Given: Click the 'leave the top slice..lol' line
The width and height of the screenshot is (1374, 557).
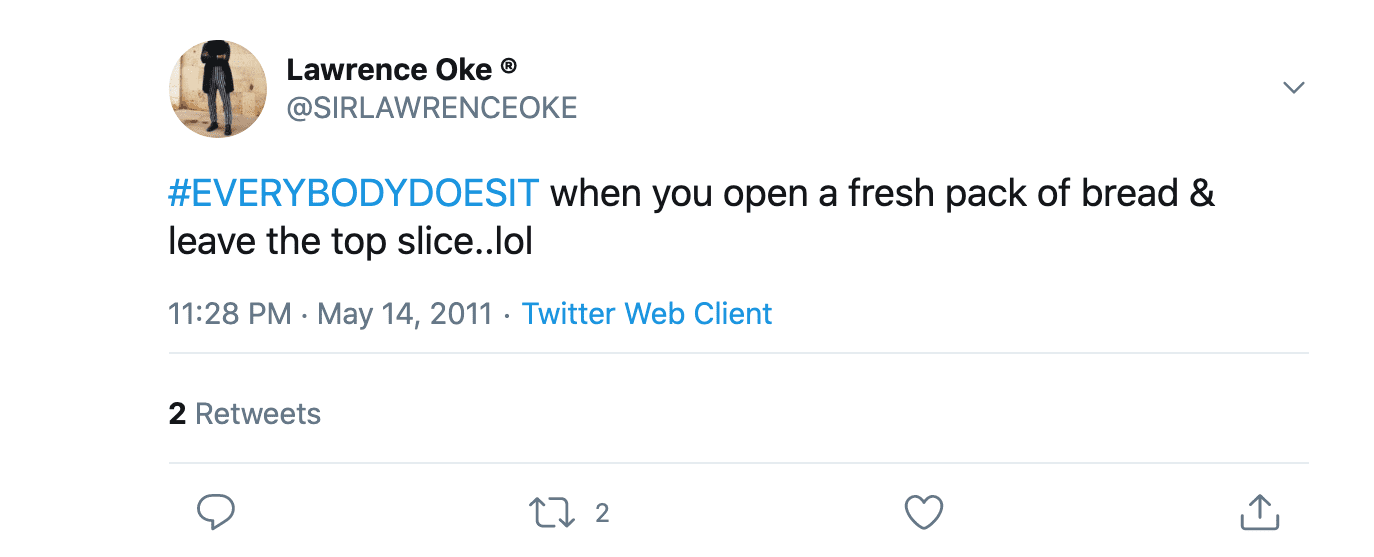Looking at the screenshot, I should click(x=350, y=242).
